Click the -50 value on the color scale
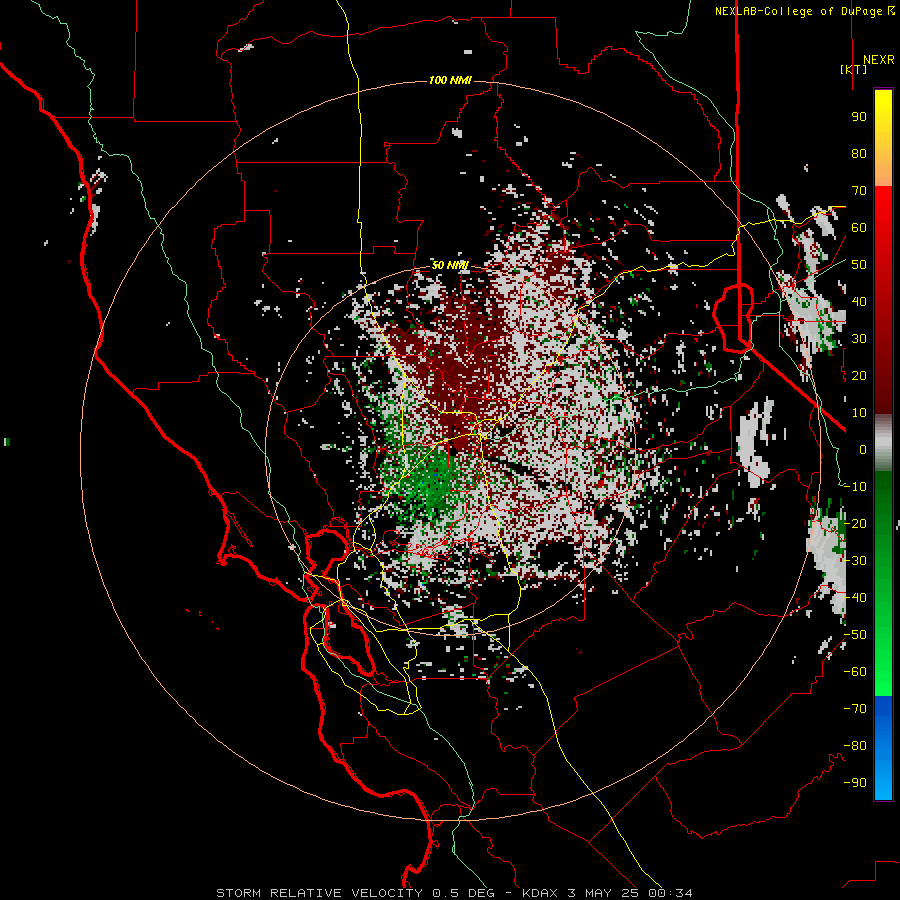Screen dimensions: 900x900 pyautogui.click(x=855, y=635)
